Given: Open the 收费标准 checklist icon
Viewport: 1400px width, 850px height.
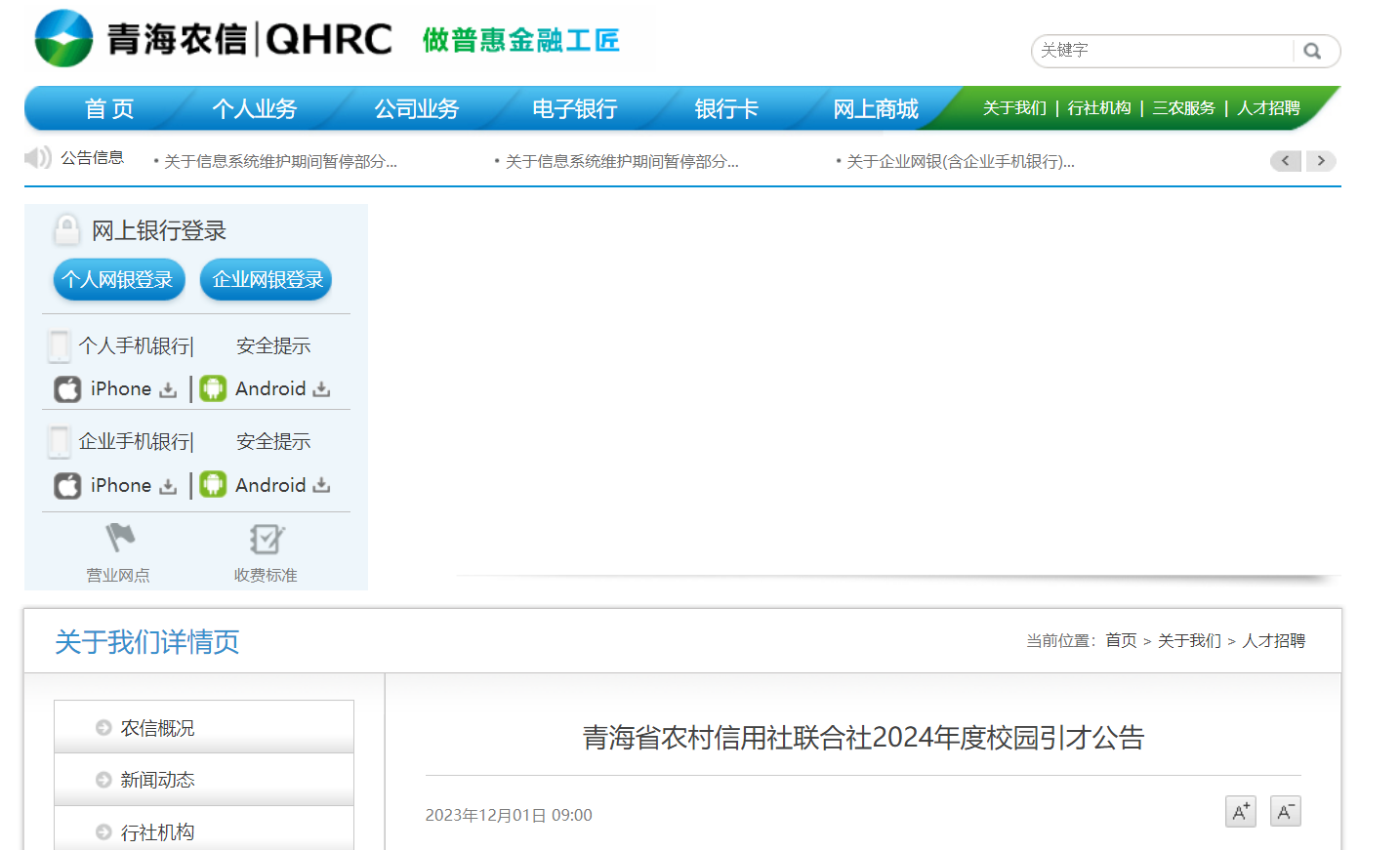Looking at the screenshot, I should tap(266, 539).
